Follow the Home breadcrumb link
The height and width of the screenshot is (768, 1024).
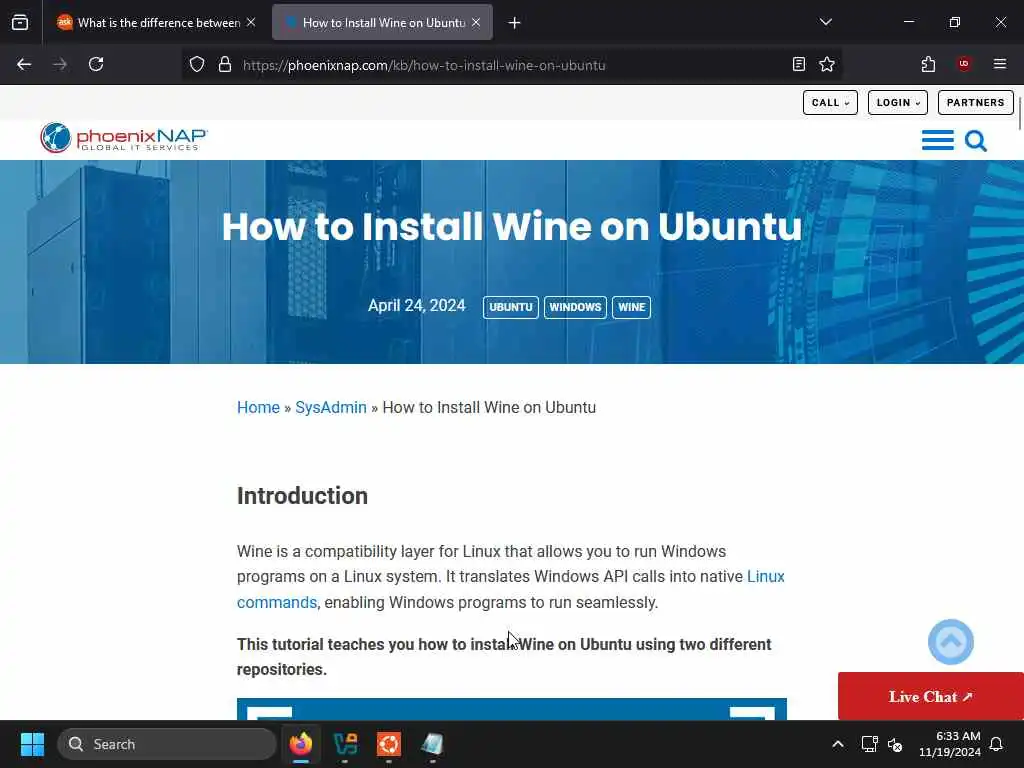pos(258,408)
